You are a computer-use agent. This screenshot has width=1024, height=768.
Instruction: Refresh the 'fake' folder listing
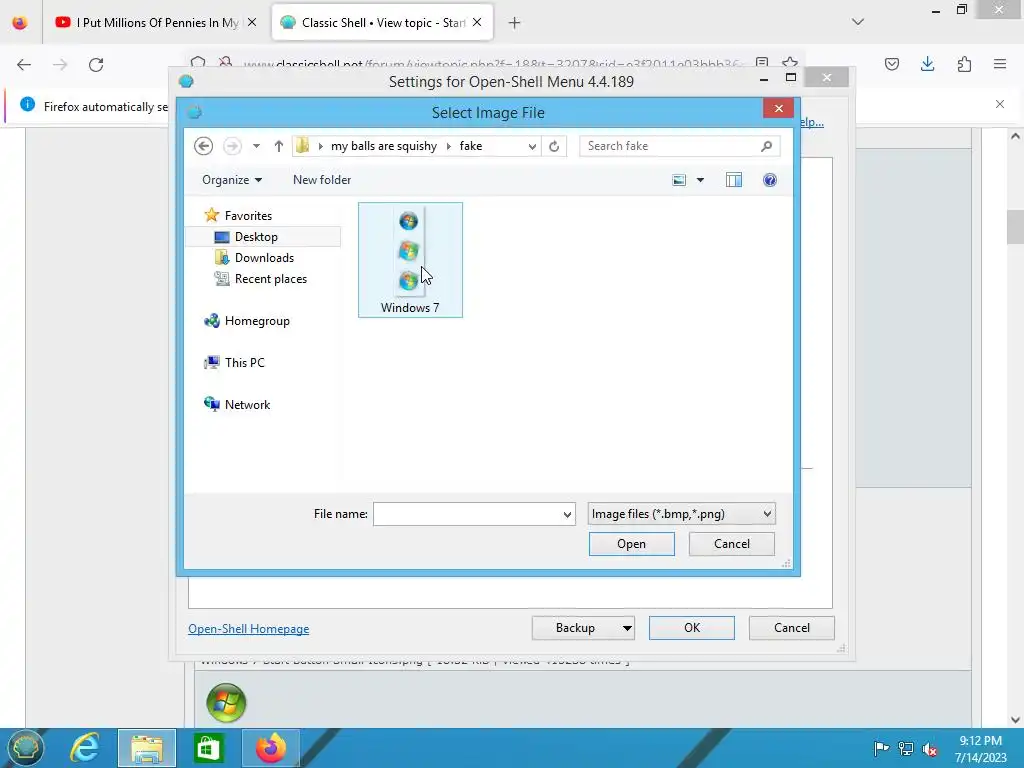pos(554,146)
